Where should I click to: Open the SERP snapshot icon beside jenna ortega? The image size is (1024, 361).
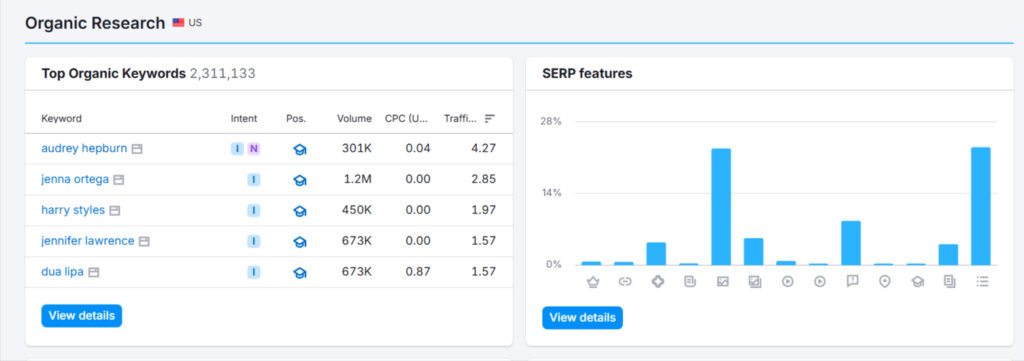click(118, 180)
